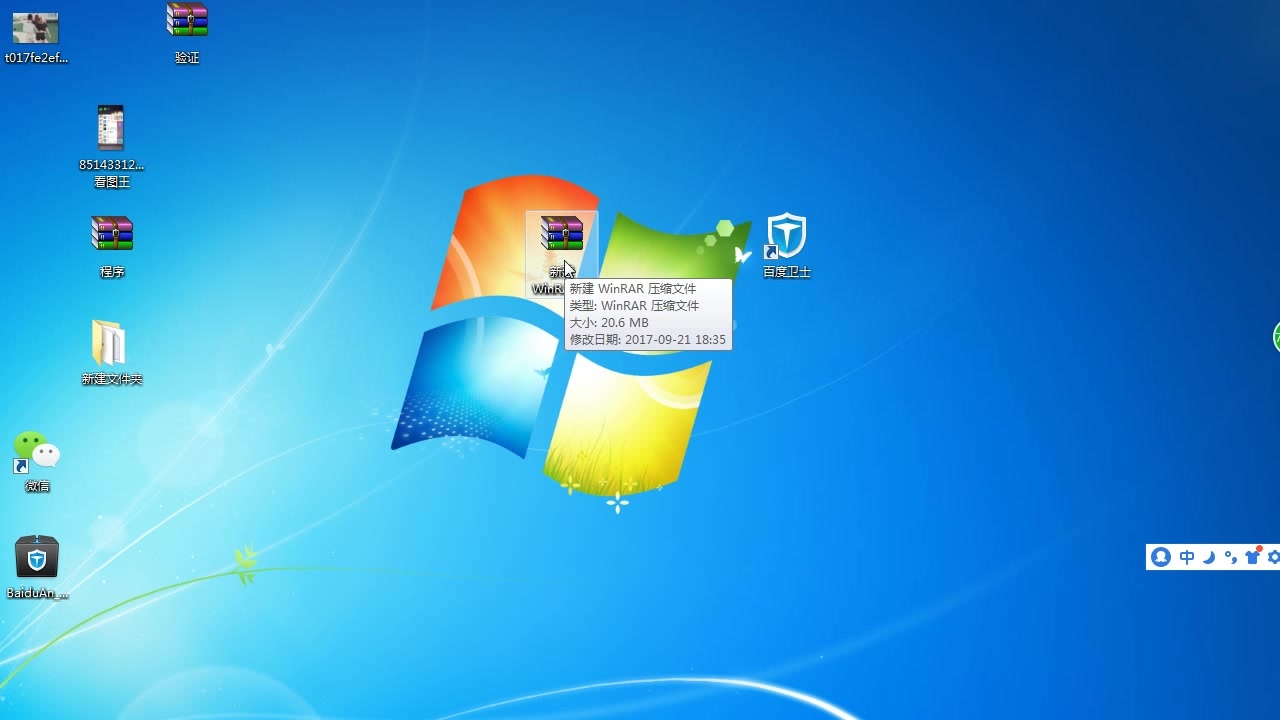
Task: Select the 新建文件夹 folder icon
Action: pyautogui.click(x=109, y=343)
